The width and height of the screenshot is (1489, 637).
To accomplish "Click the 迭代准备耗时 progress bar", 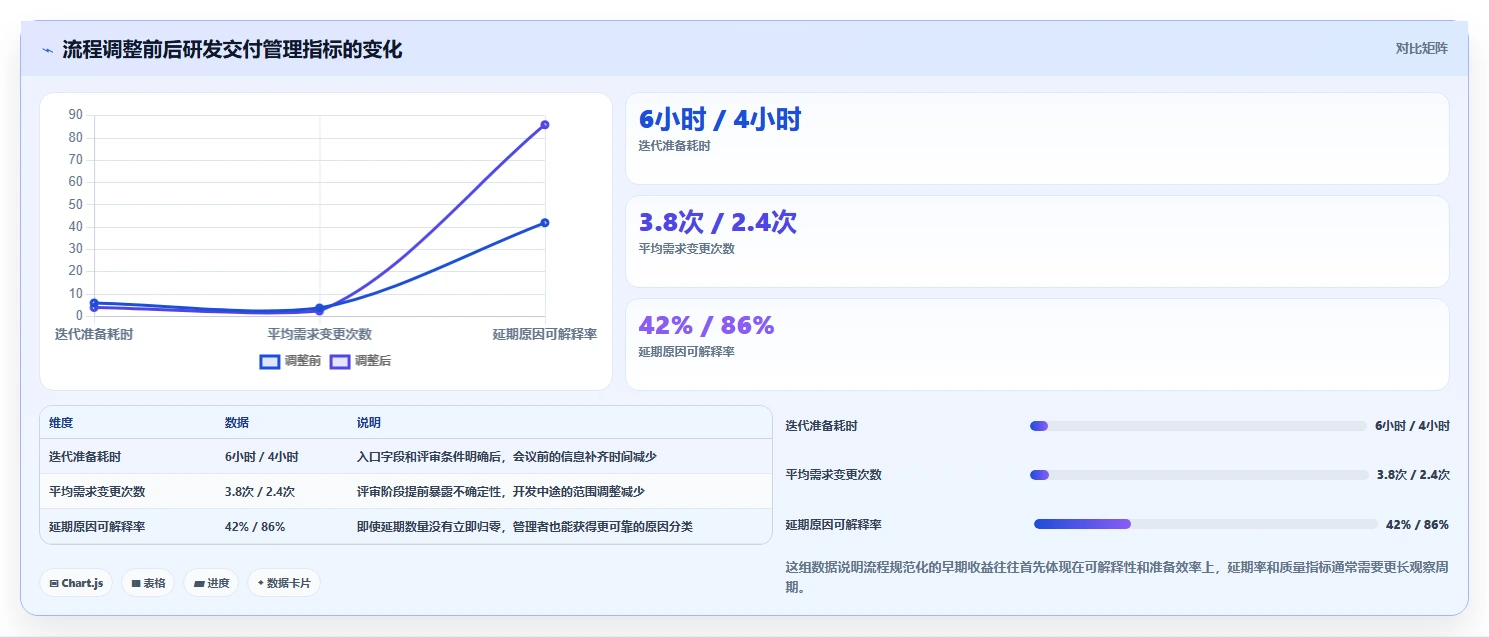I will pyautogui.click(x=1198, y=426).
